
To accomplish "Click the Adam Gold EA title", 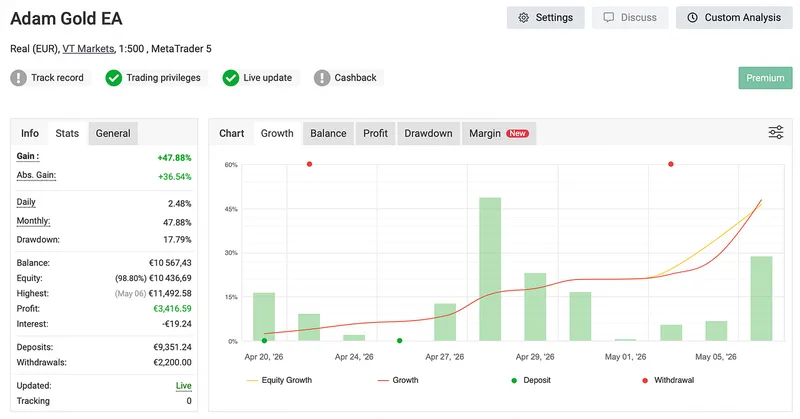I will click(x=66, y=19).
